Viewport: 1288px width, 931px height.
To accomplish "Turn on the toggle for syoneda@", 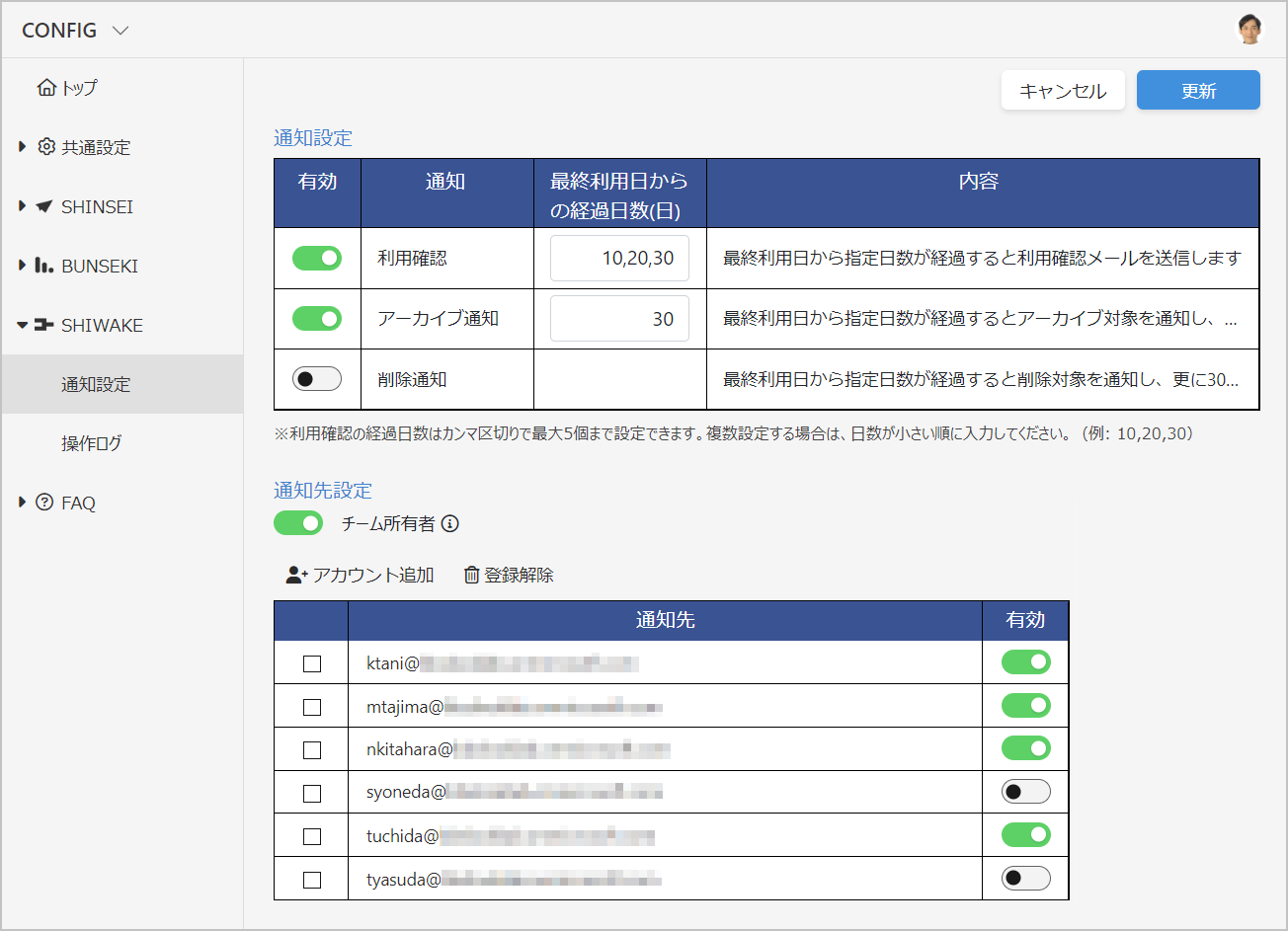I will tap(1026, 792).
